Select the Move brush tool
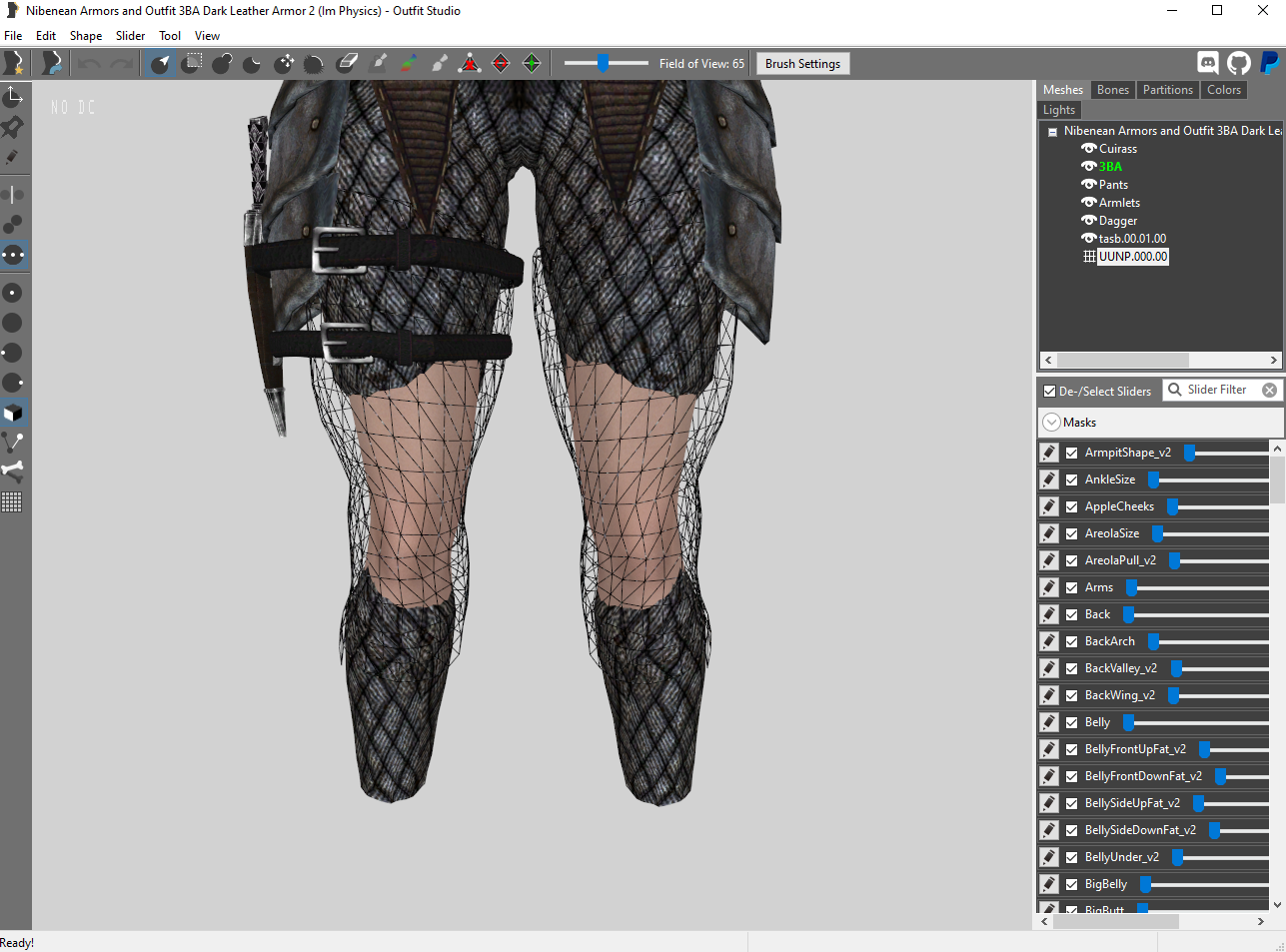Viewport: 1286px width, 952px height. tap(284, 63)
